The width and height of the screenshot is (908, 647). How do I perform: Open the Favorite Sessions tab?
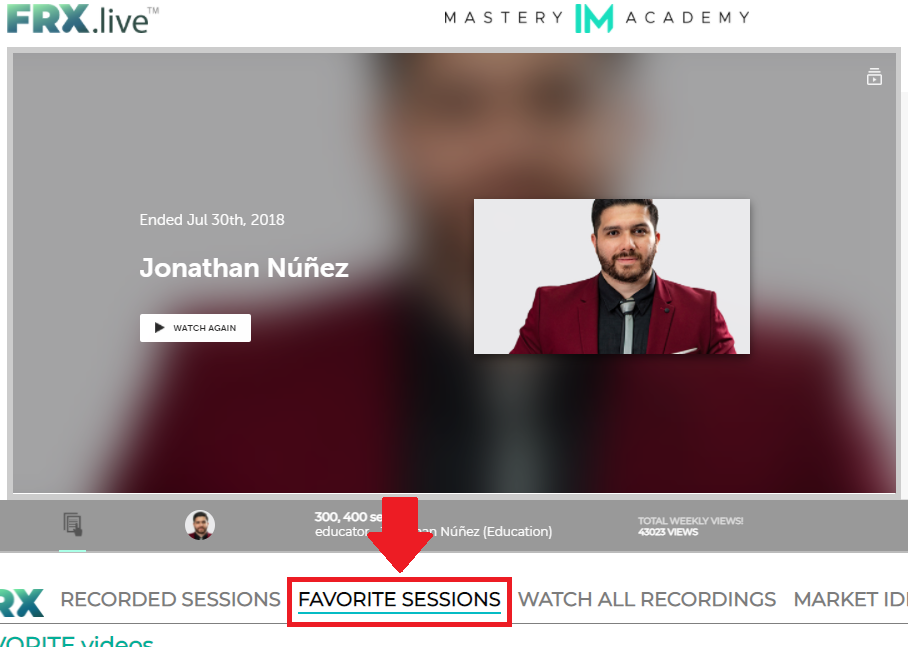click(399, 600)
